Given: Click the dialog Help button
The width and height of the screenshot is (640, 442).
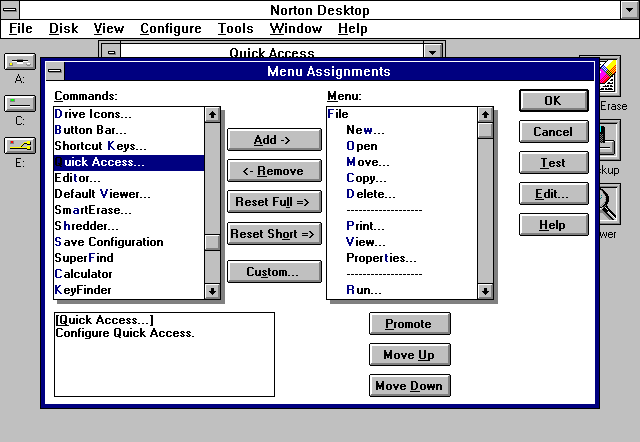Looking at the screenshot, I should point(553,224).
